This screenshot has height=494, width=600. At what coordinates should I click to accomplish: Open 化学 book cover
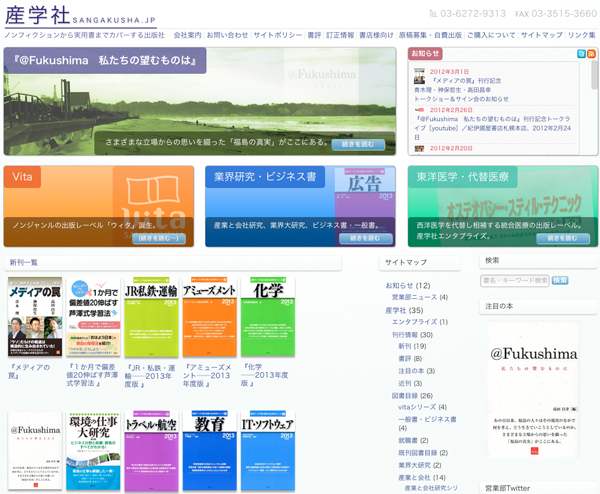pyautogui.click(x=267, y=317)
